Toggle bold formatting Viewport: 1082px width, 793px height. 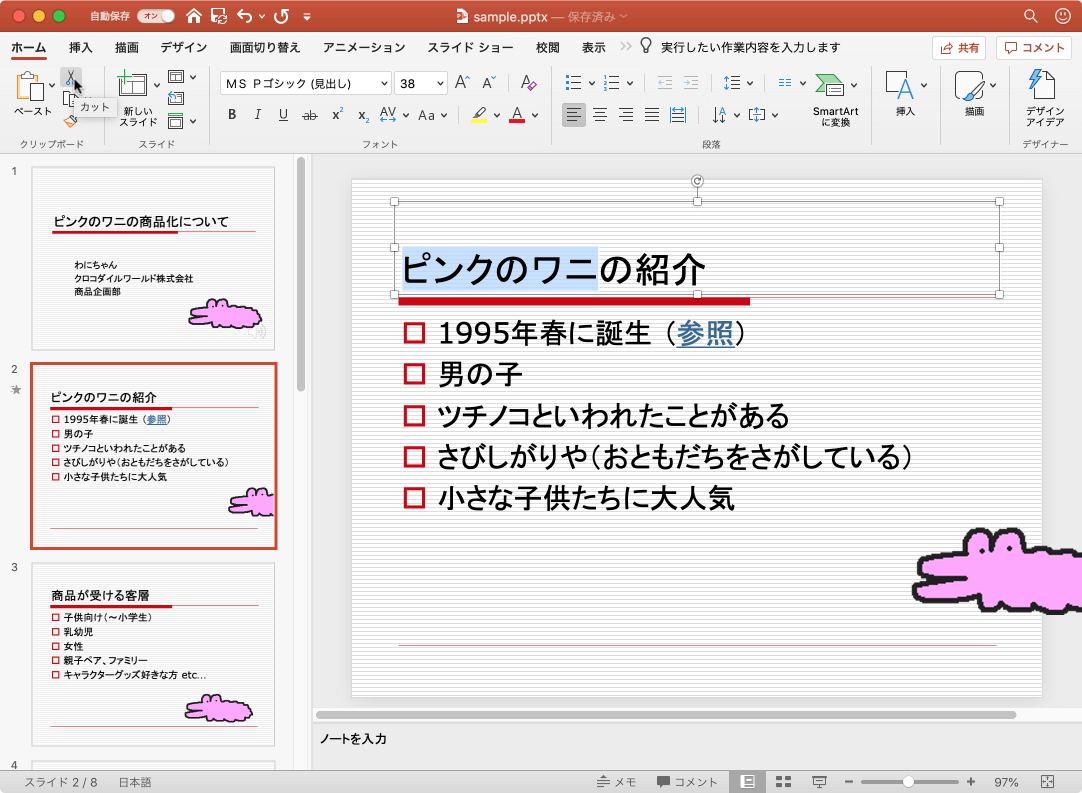232,115
